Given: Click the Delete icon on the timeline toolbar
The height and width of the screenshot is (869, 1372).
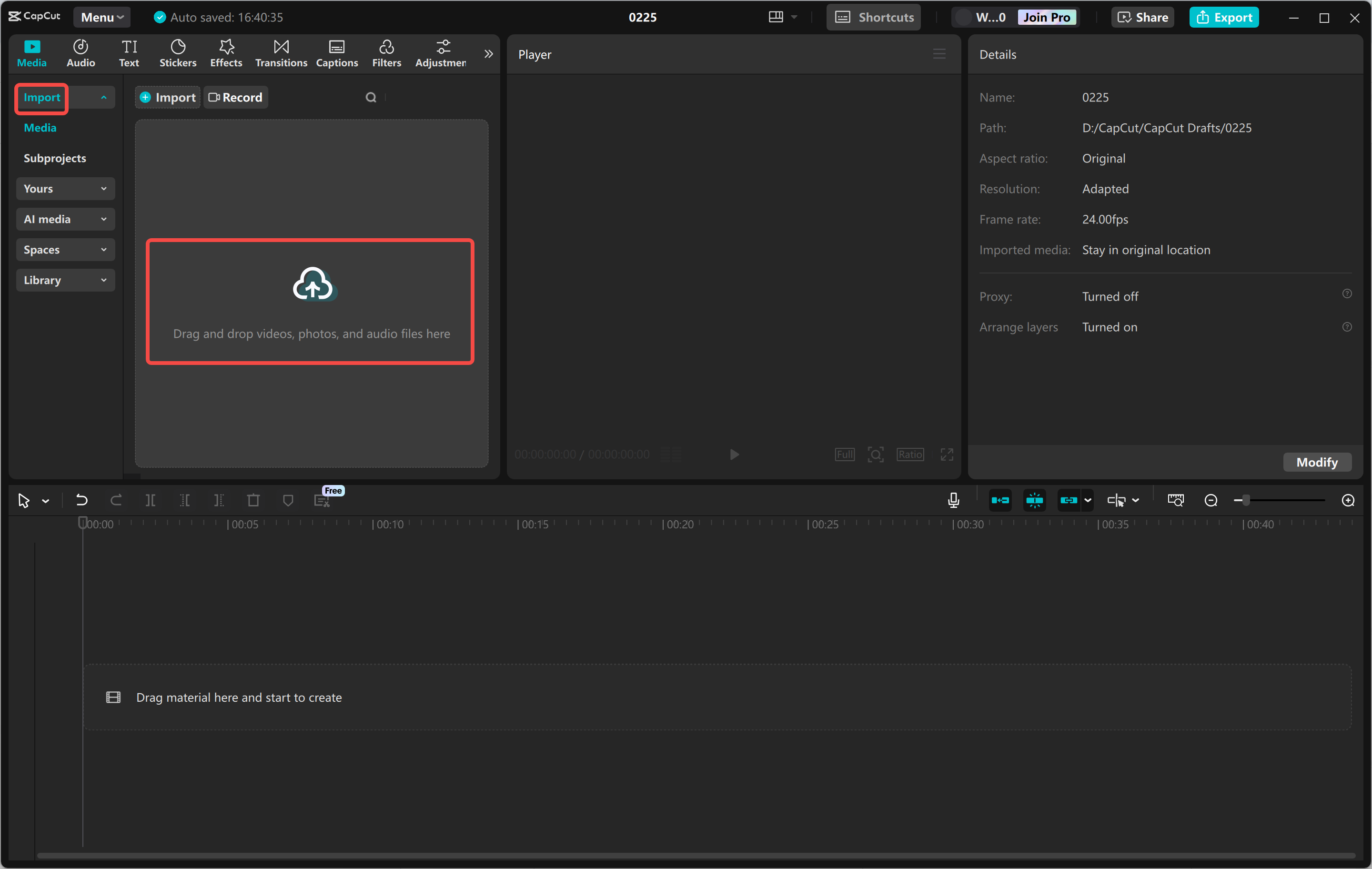Looking at the screenshot, I should 253,500.
